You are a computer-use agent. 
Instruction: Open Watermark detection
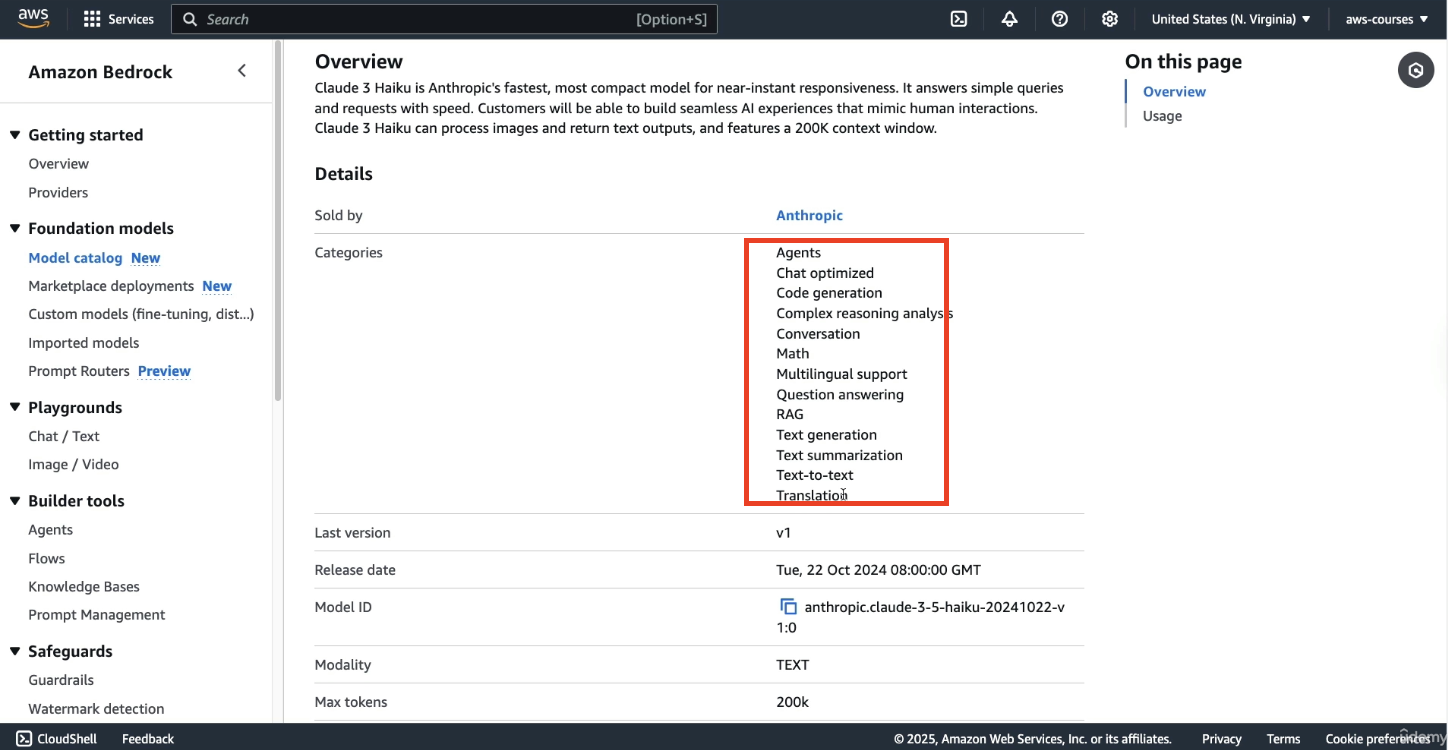[x=96, y=709]
